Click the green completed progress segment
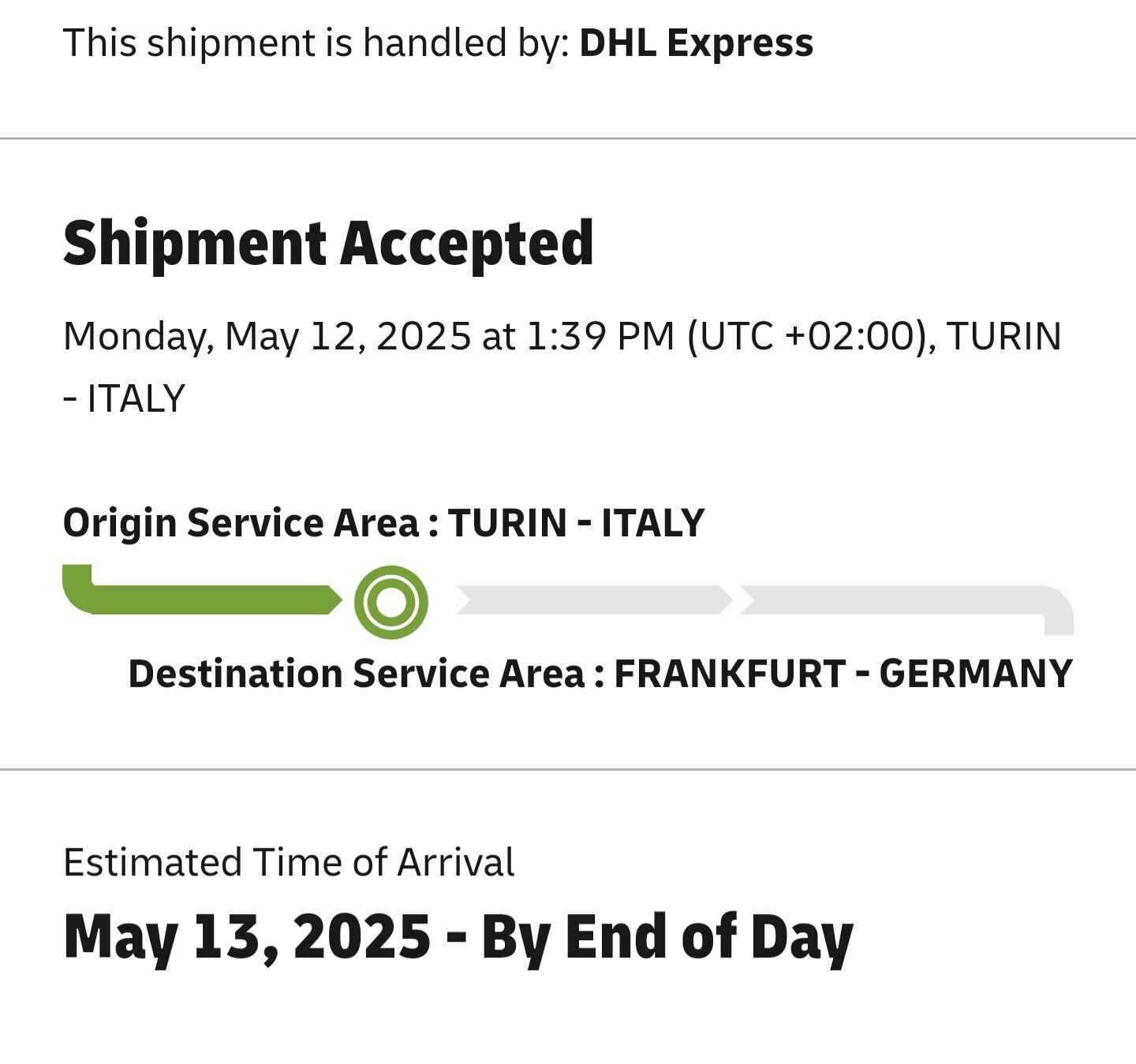1136x1064 pixels. pyautogui.click(x=213, y=599)
